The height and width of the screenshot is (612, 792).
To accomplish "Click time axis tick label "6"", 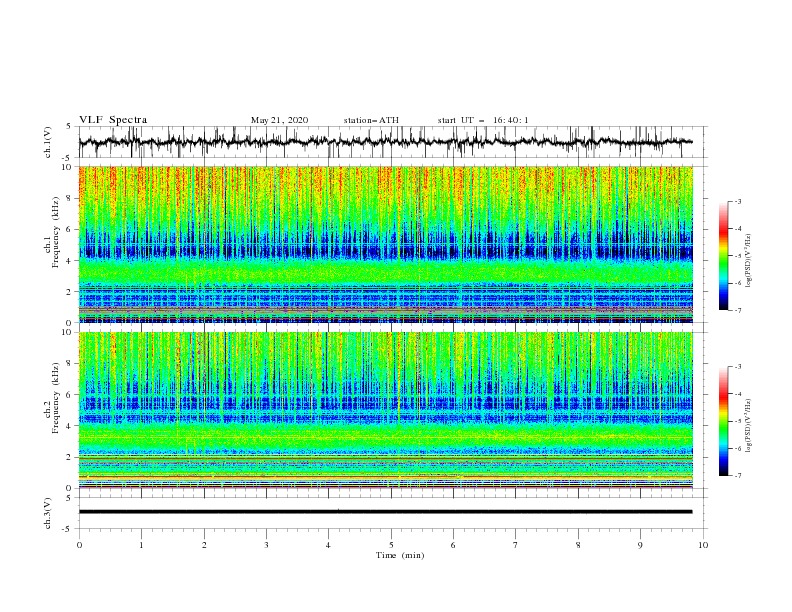I will click(453, 545).
